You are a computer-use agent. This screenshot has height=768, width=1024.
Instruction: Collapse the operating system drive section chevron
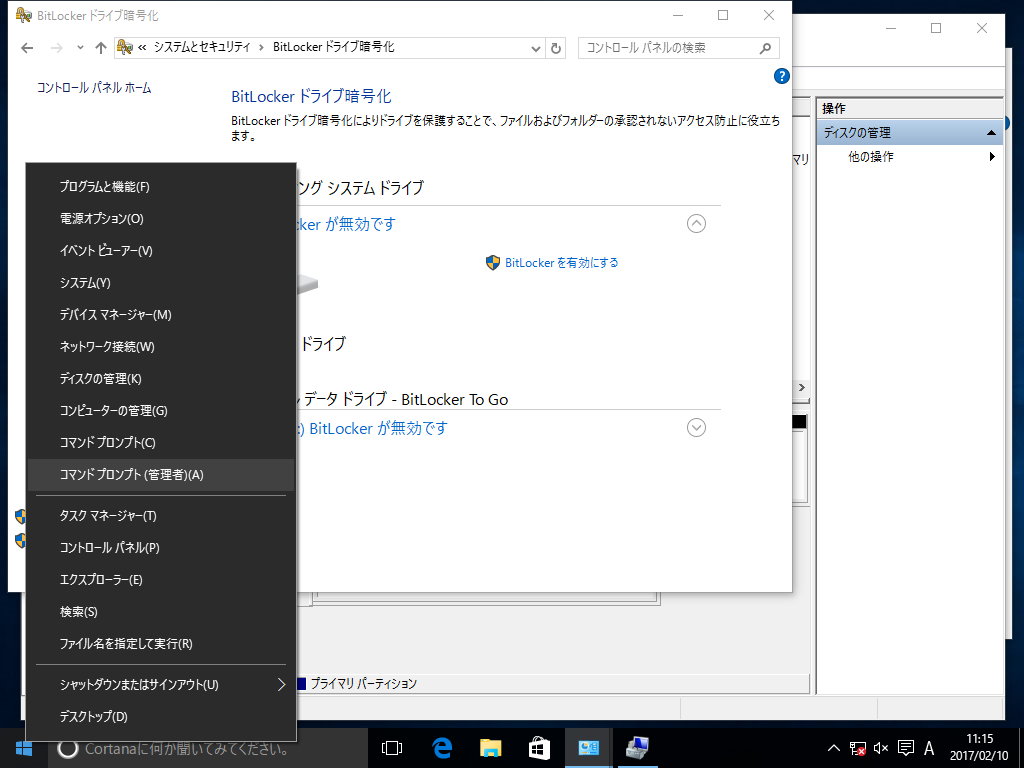point(696,224)
